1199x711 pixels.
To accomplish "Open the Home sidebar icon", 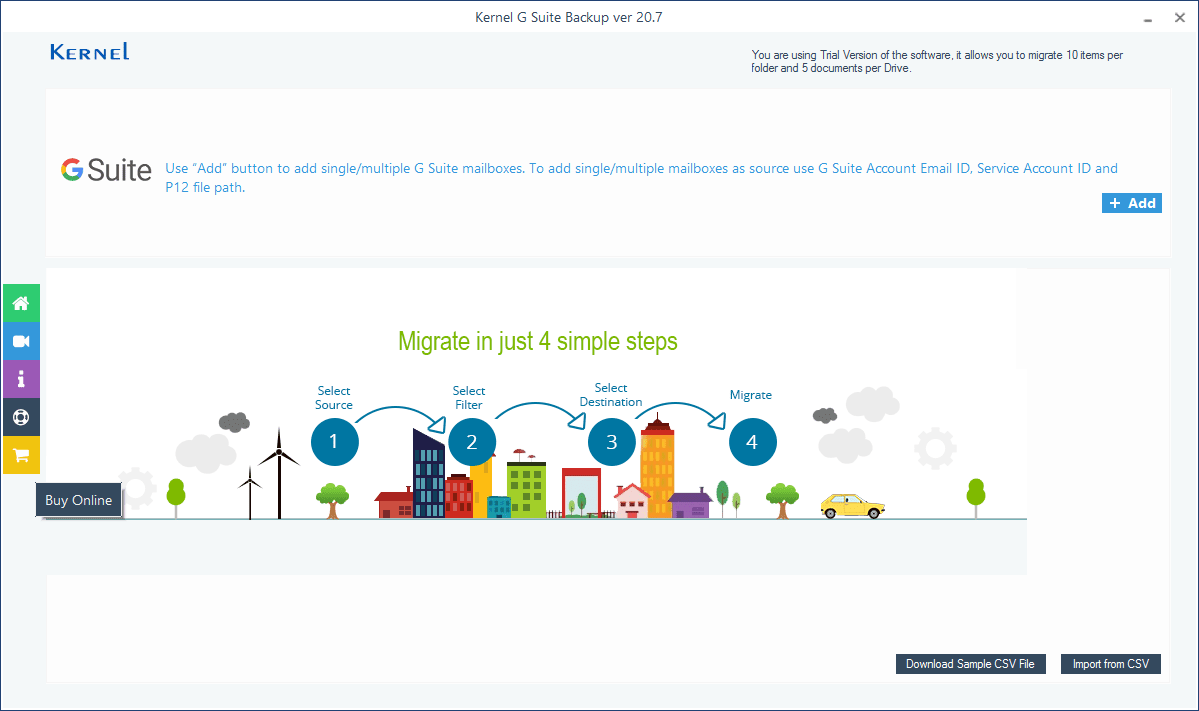I will [21, 304].
